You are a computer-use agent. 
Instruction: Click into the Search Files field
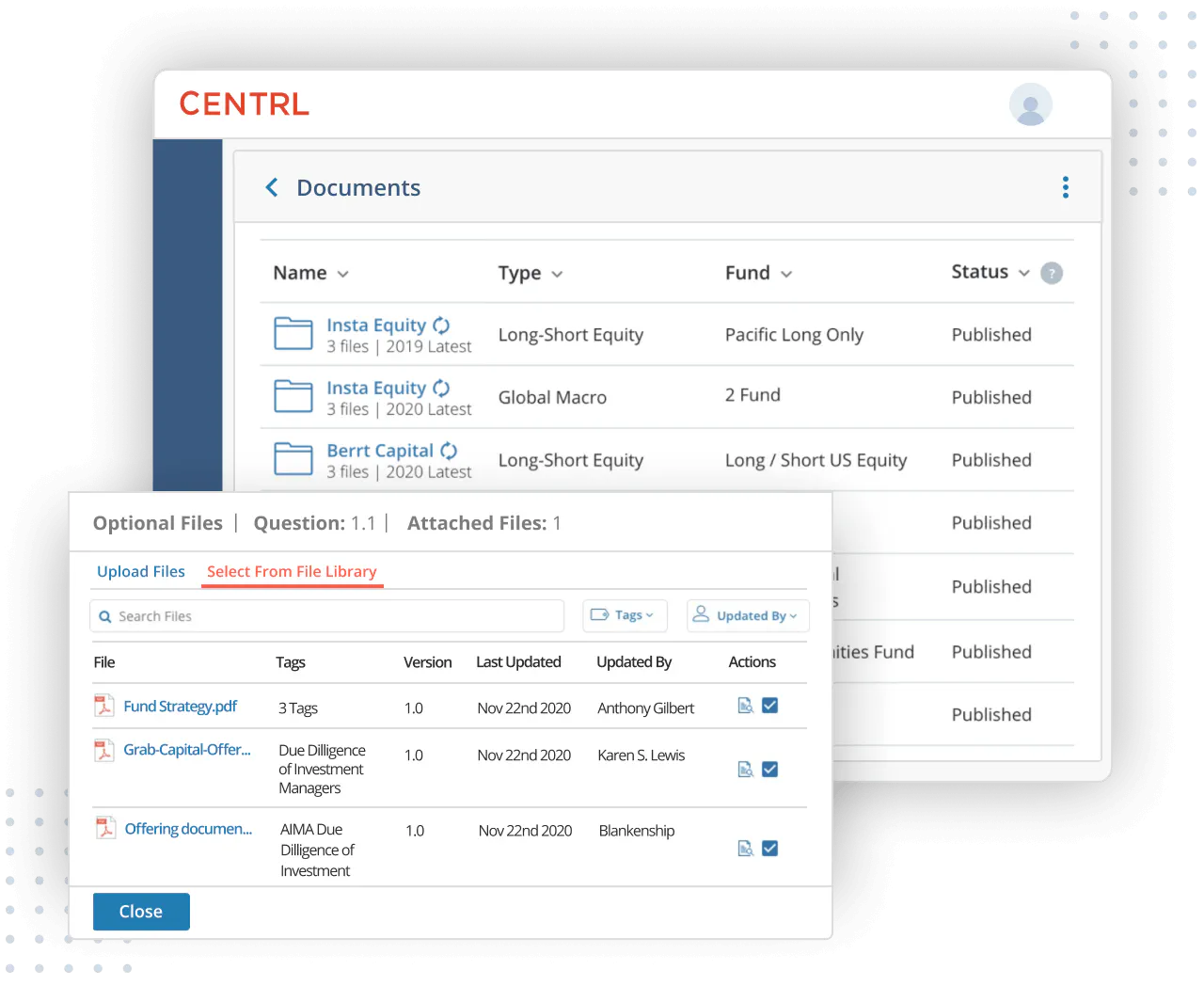click(x=329, y=616)
